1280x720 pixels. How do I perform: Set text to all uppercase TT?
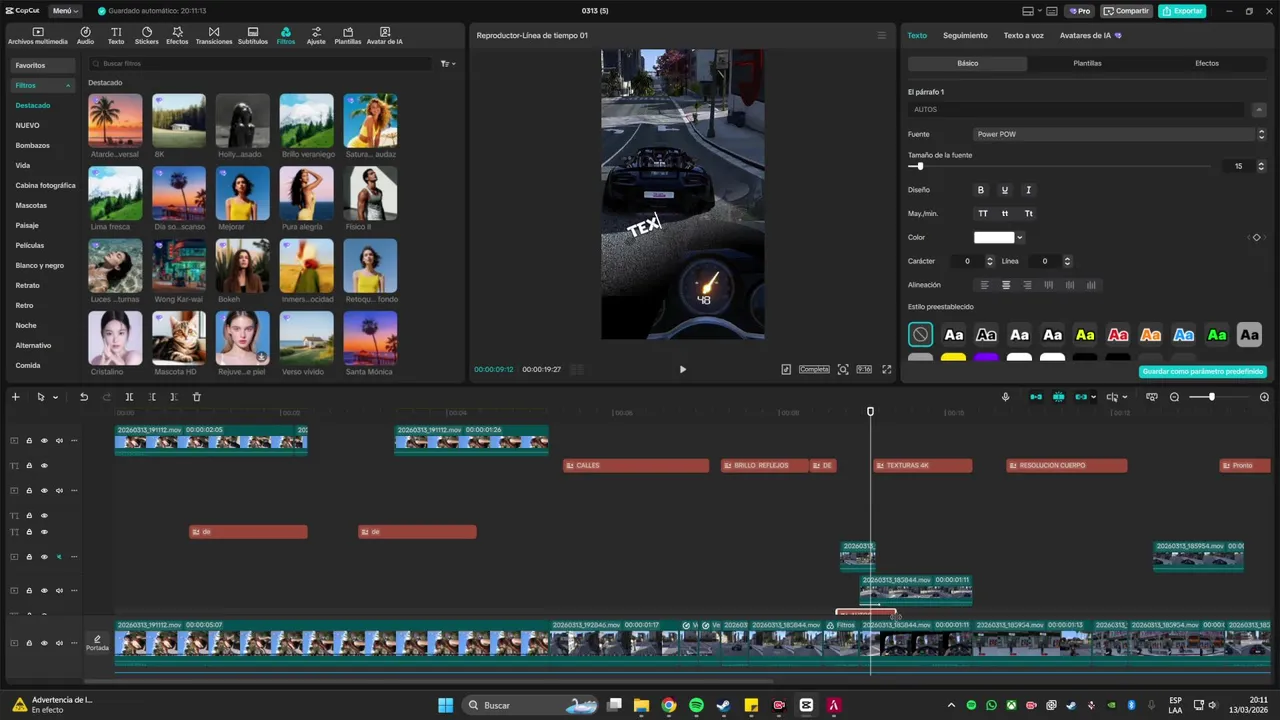click(982, 214)
